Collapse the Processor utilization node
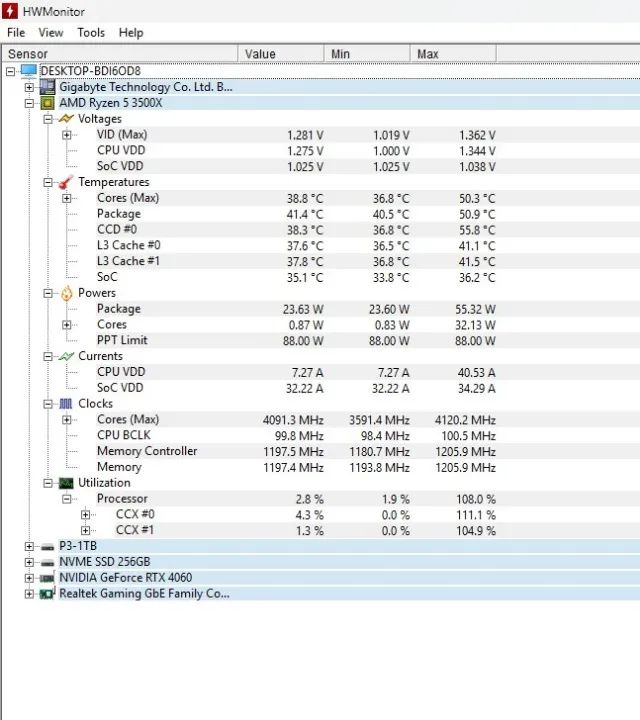 [x=67, y=499]
